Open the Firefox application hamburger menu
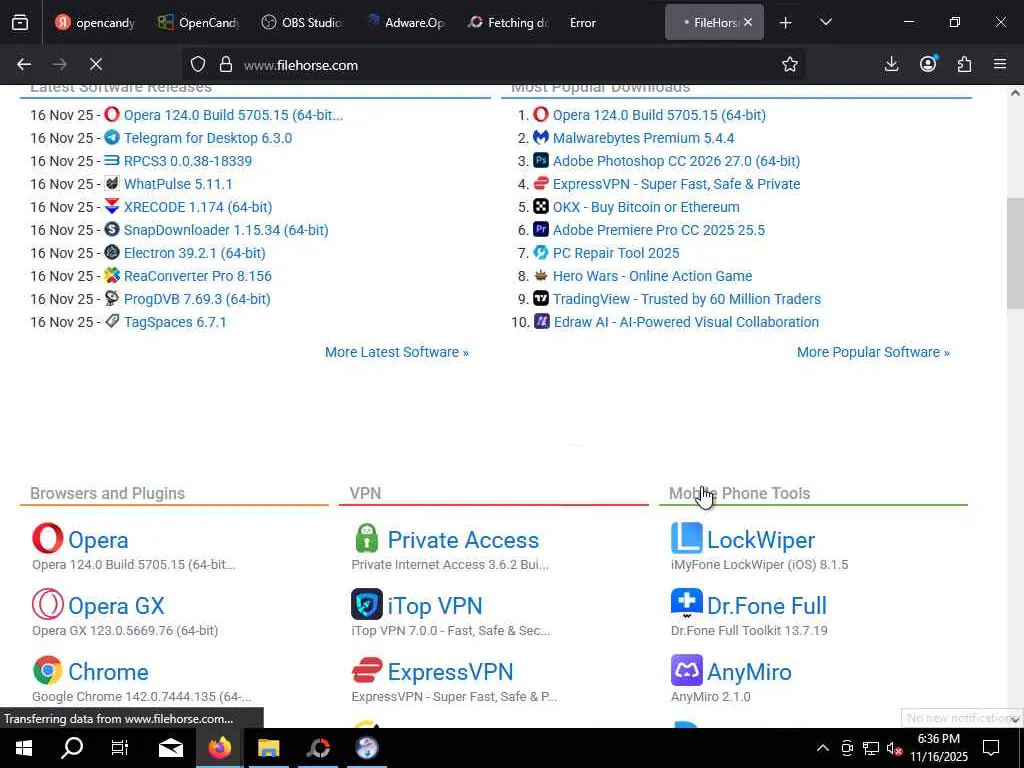 coord(1000,64)
